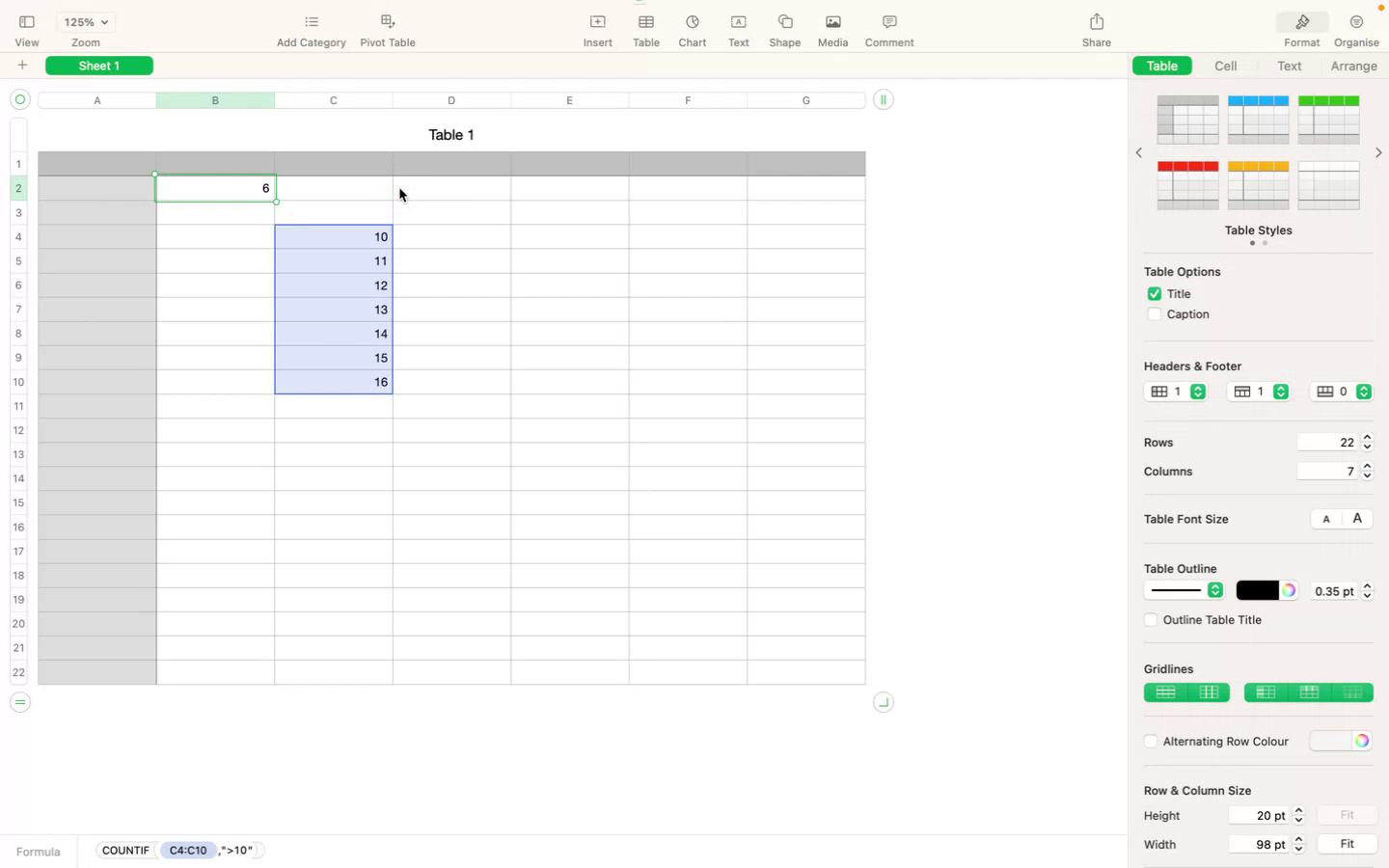Switch to the Cell inspector tab
Screen dimensions: 1389x868
click(x=1226, y=66)
